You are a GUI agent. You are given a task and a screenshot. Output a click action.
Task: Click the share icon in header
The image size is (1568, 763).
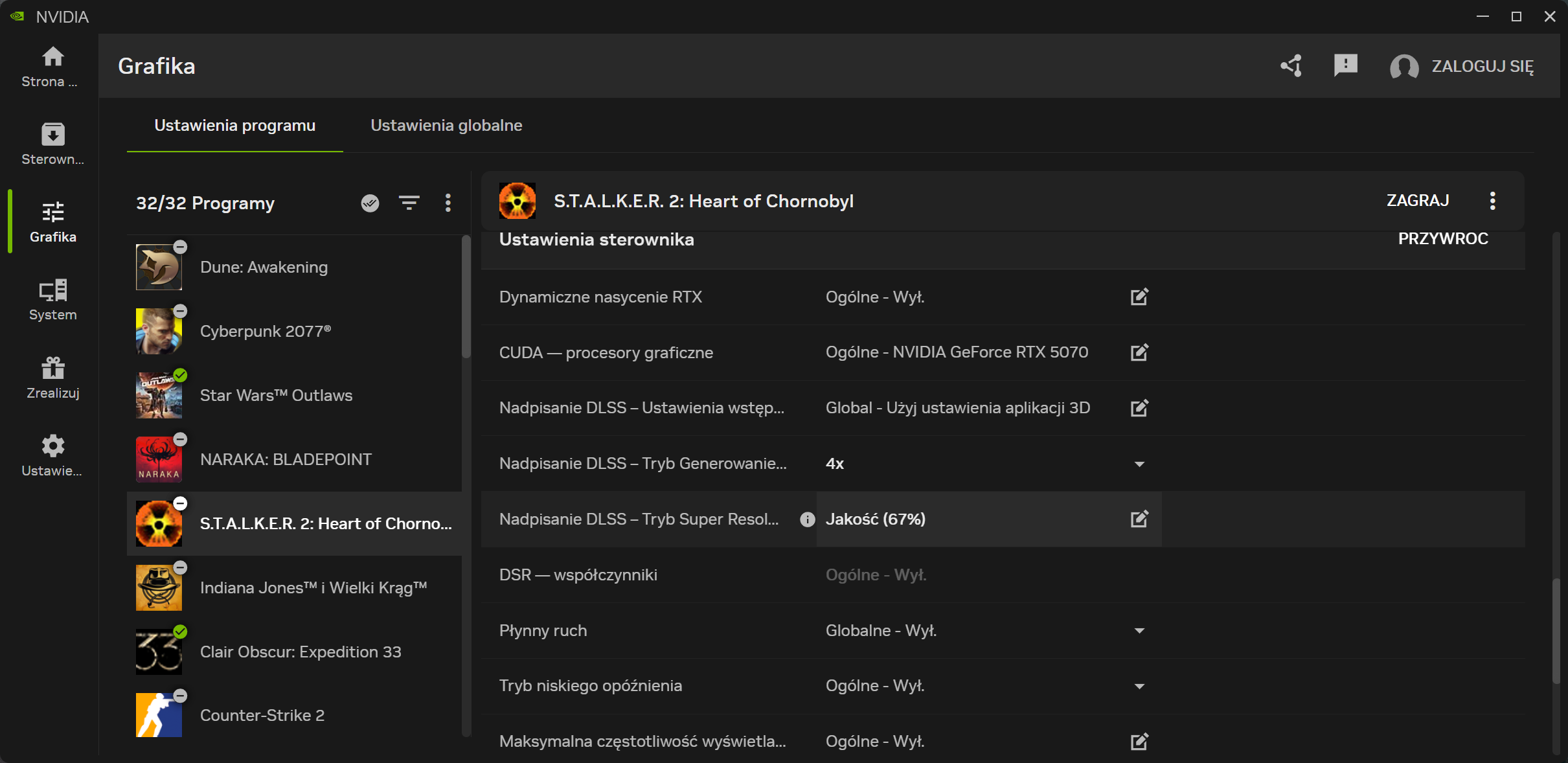tap(1291, 65)
